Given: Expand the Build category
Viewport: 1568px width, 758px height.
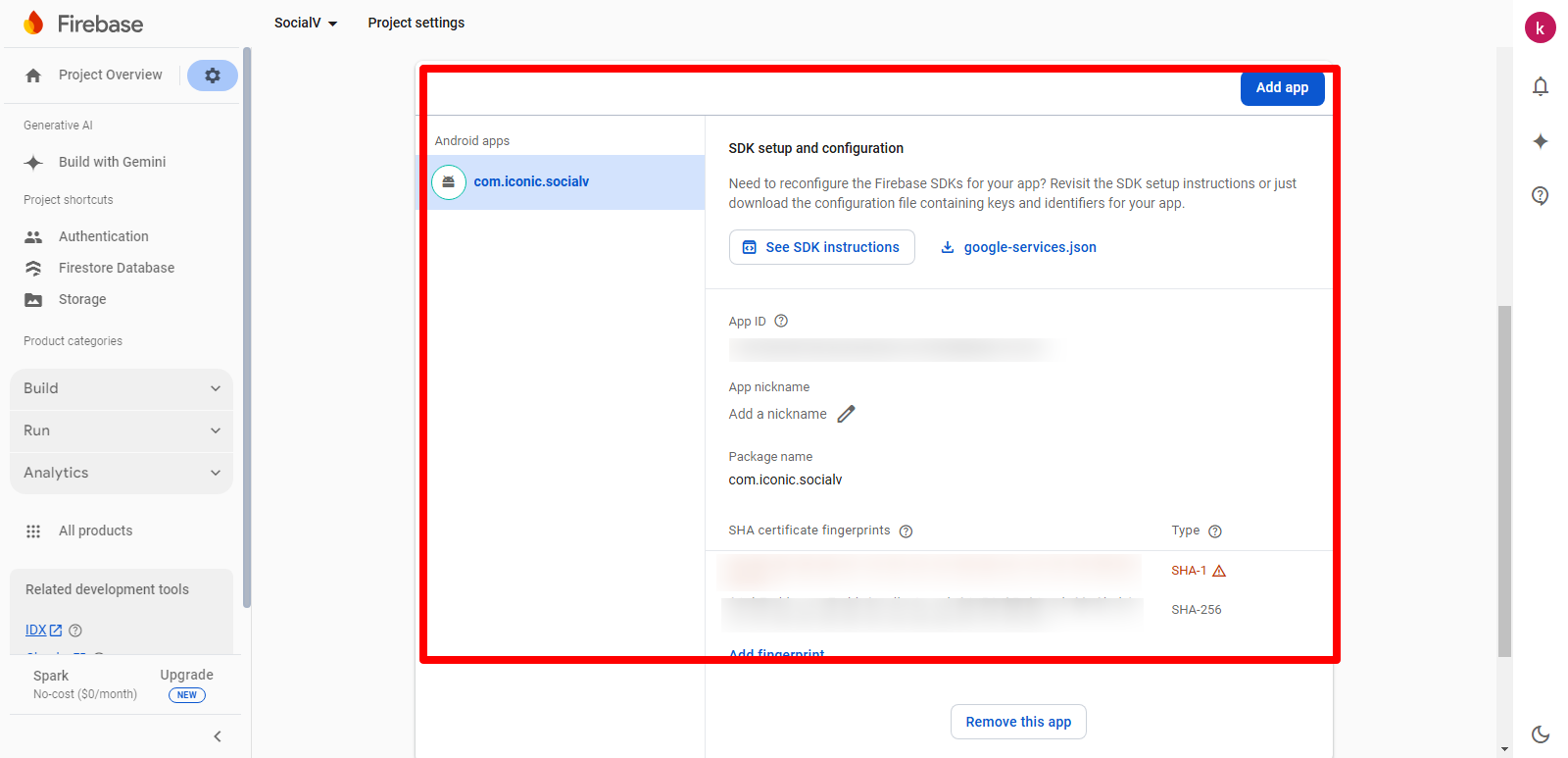Looking at the screenshot, I should 122,388.
